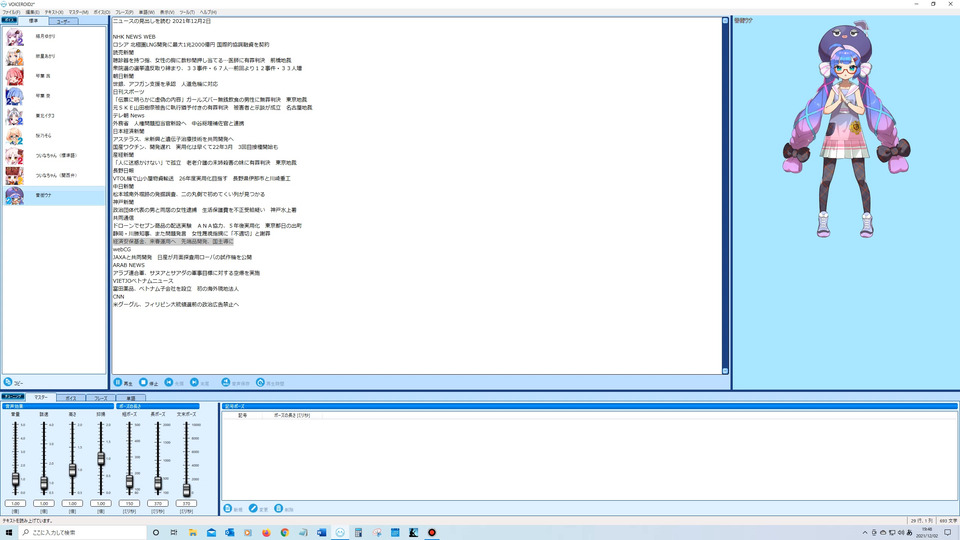Click the 音量 (volume) slider handle
Viewport: 960px width, 540px height.
15,479
